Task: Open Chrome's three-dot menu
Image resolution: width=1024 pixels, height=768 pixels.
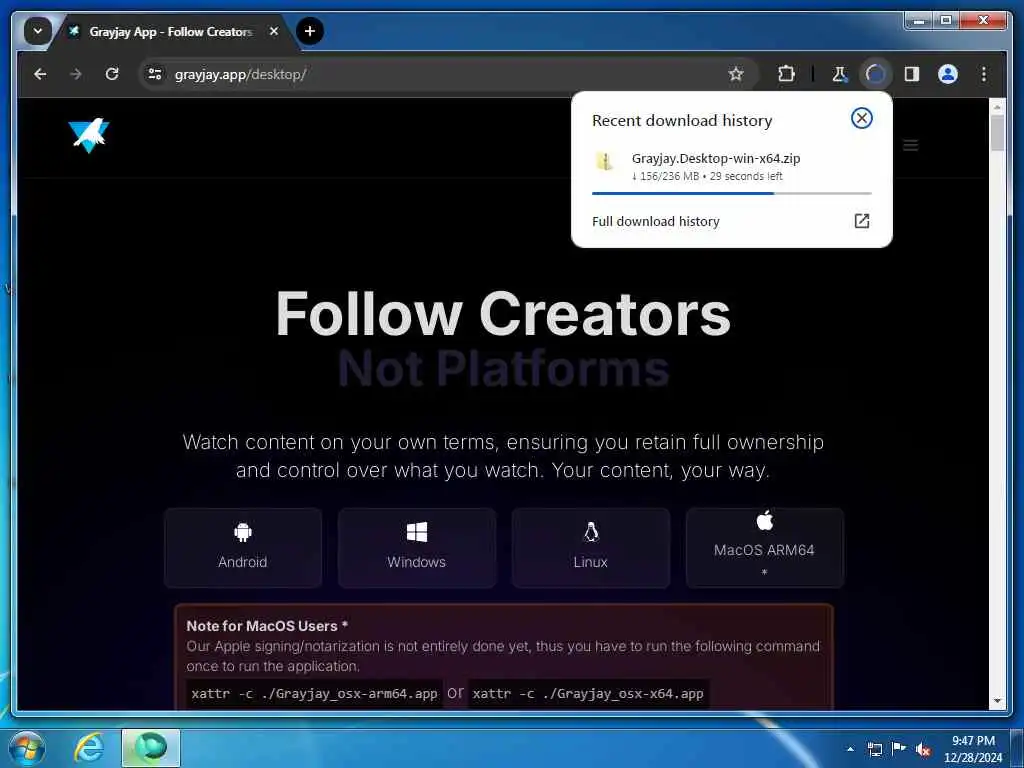Action: pos(984,74)
